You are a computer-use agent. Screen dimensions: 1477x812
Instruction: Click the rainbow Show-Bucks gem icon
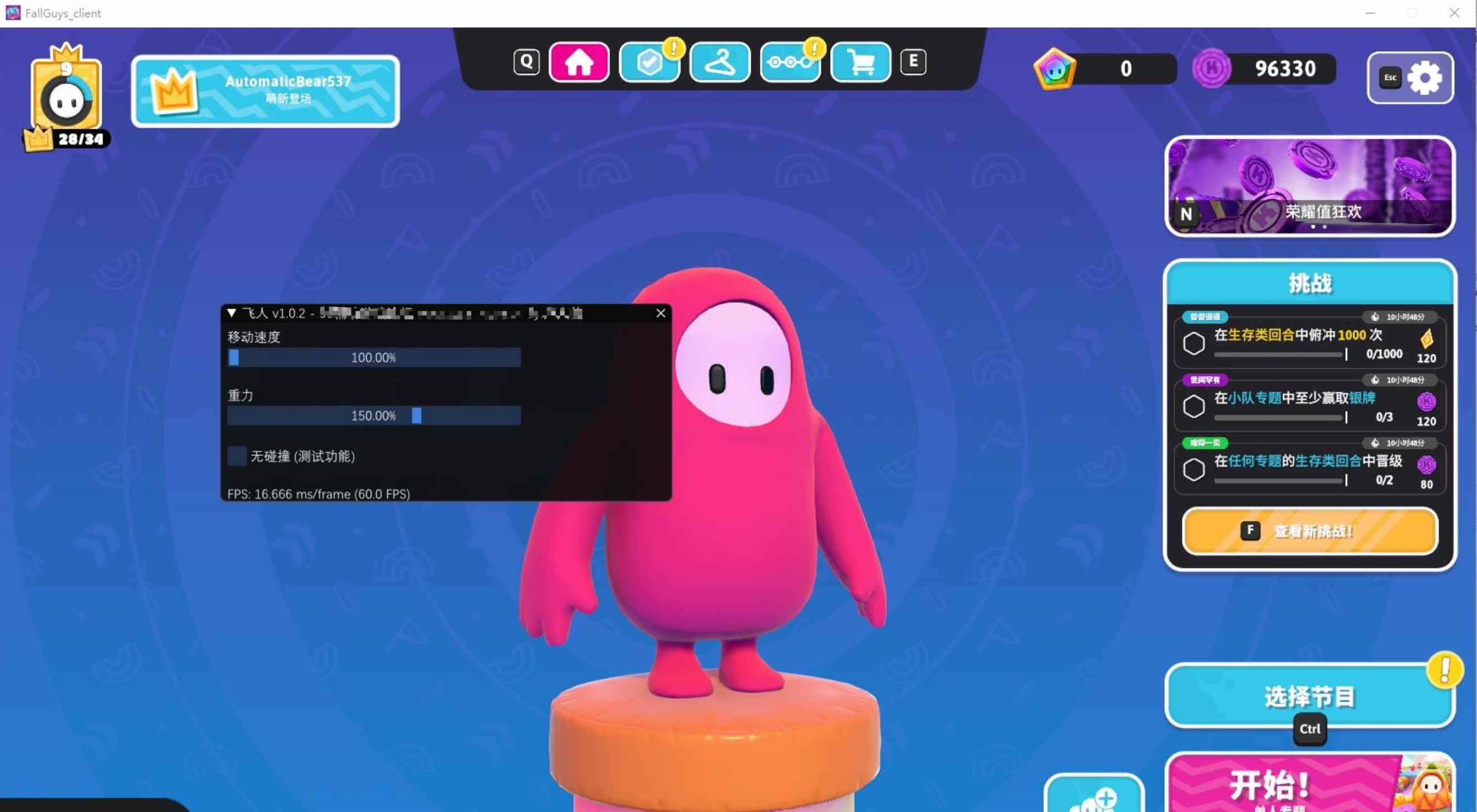1055,69
